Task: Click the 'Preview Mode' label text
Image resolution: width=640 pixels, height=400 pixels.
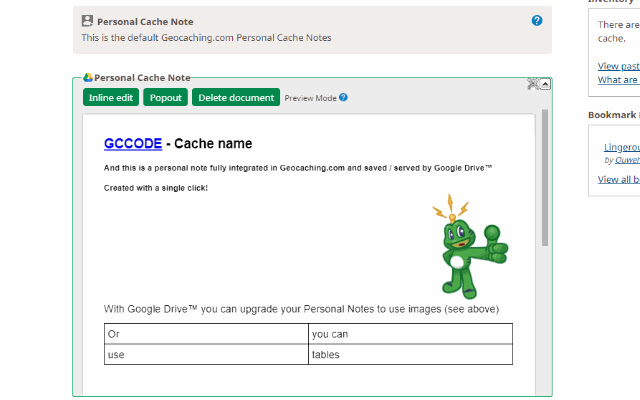Action: coord(310,98)
